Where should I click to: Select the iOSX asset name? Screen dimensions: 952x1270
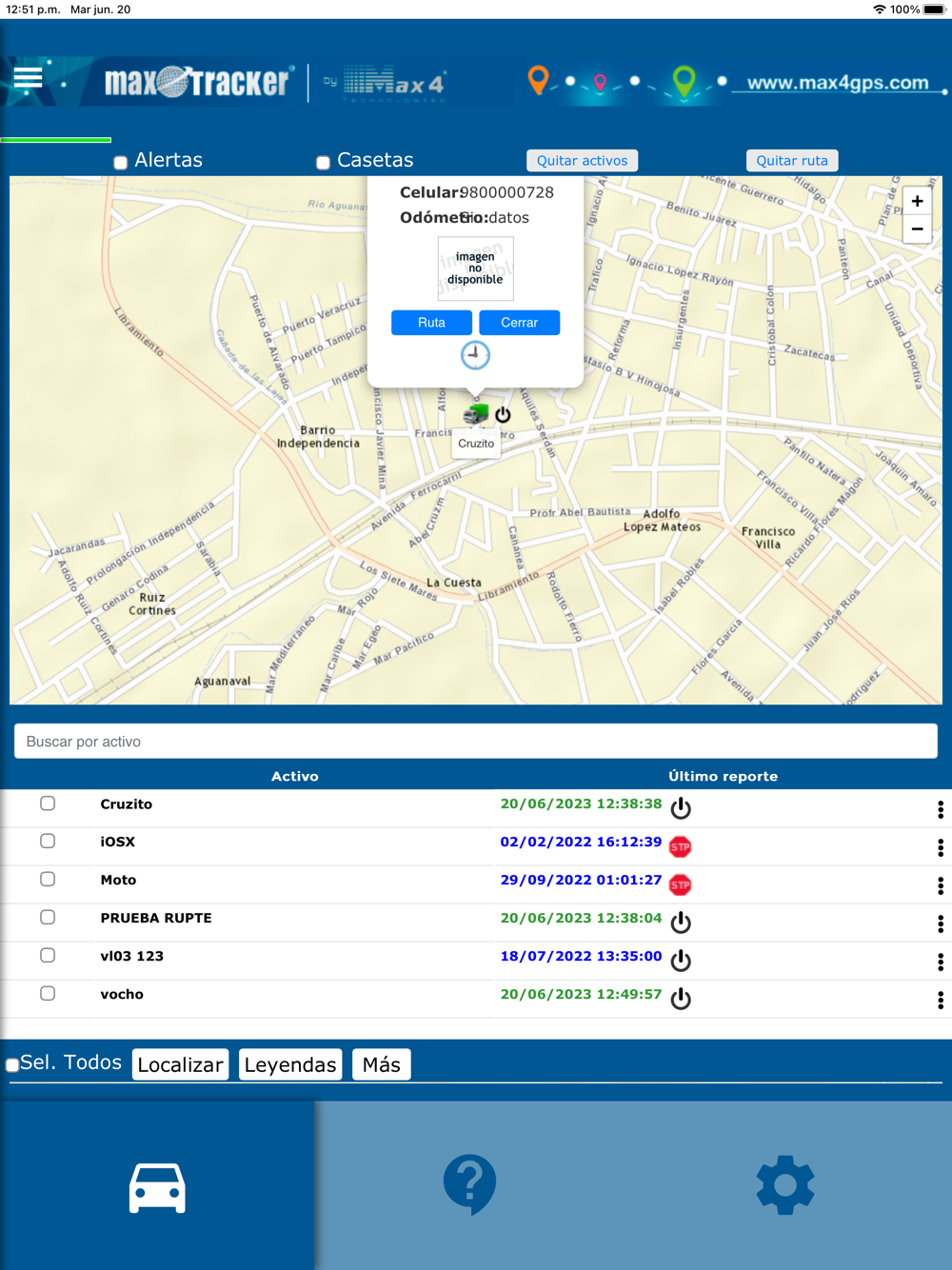tap(118, 843)
